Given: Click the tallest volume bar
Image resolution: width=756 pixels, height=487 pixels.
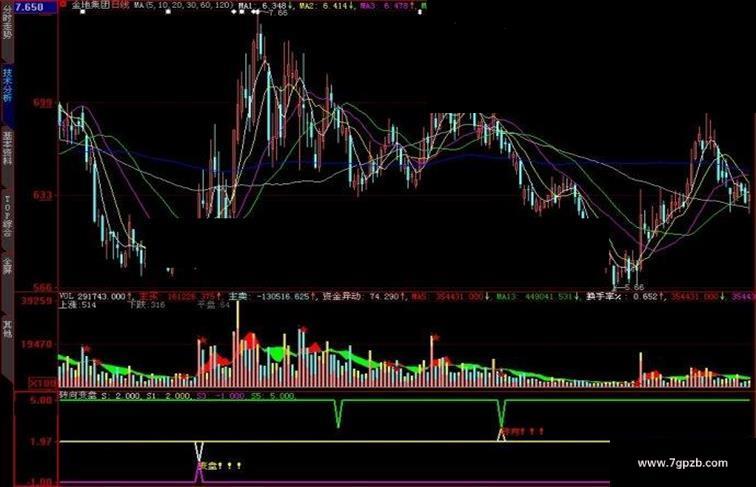Looking at the screenshot, I should click(x=238, y=344).
